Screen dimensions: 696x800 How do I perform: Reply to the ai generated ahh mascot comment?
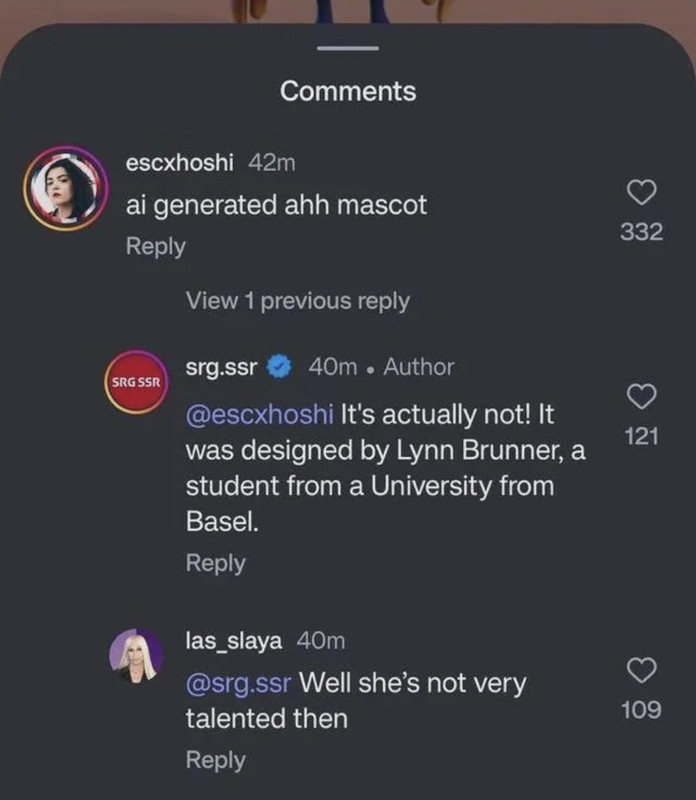(156, 246)
